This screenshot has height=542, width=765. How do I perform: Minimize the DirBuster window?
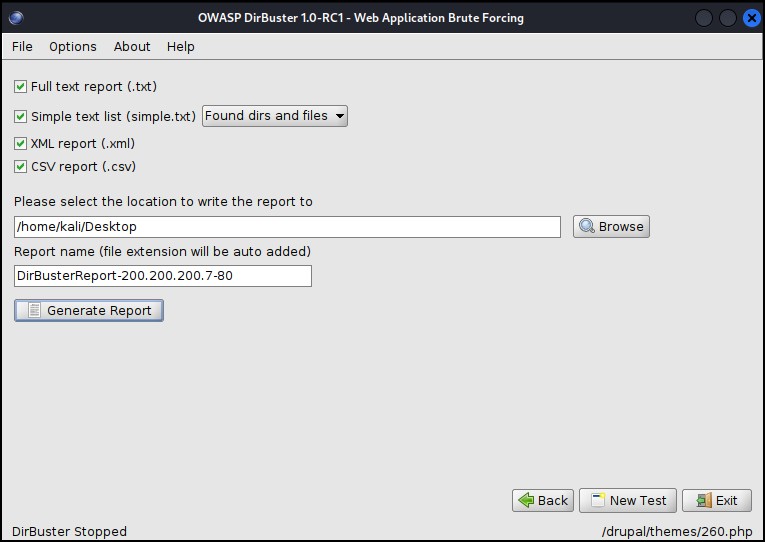(705, 17)
